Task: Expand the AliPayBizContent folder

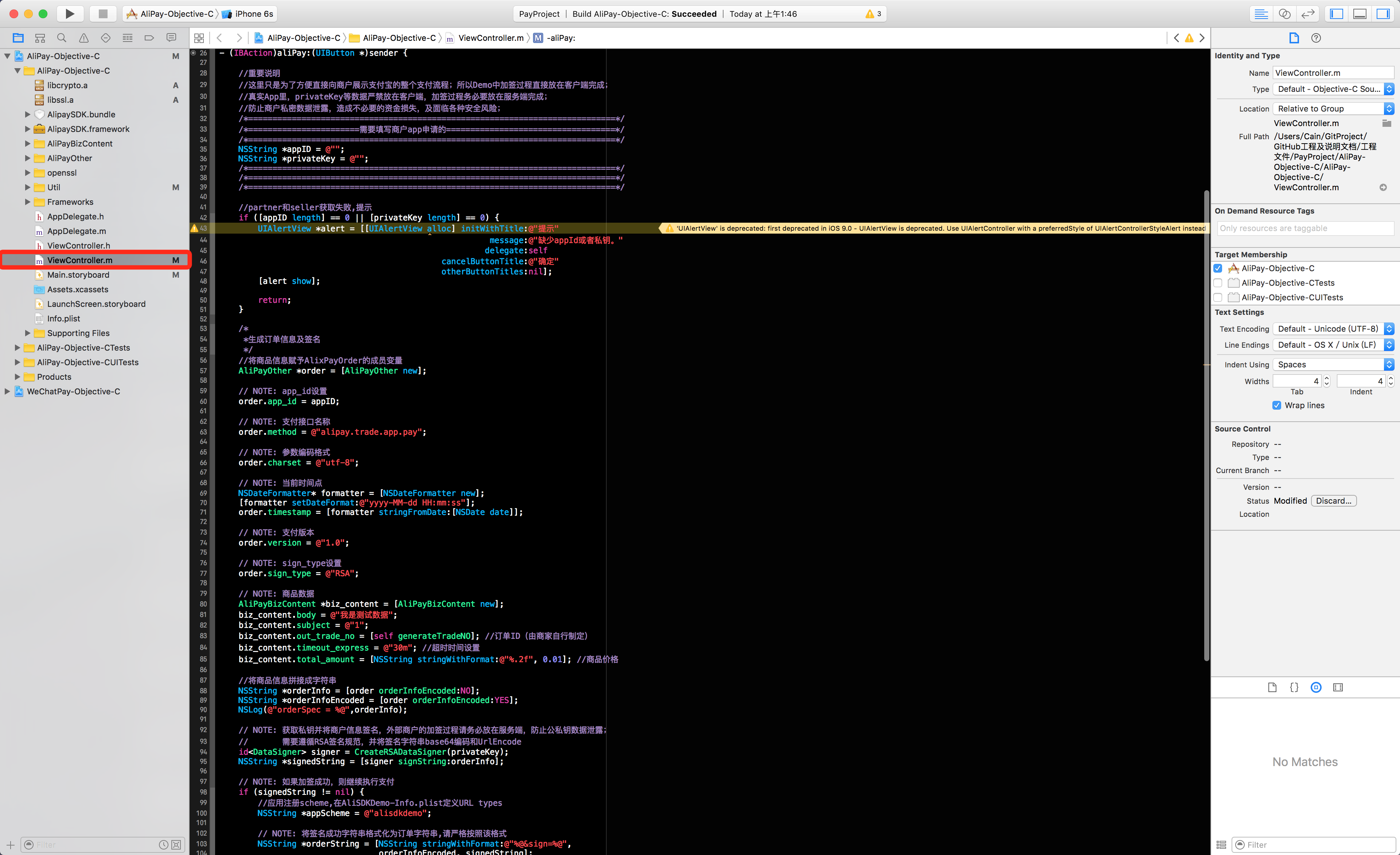Action: click(27, 144)
